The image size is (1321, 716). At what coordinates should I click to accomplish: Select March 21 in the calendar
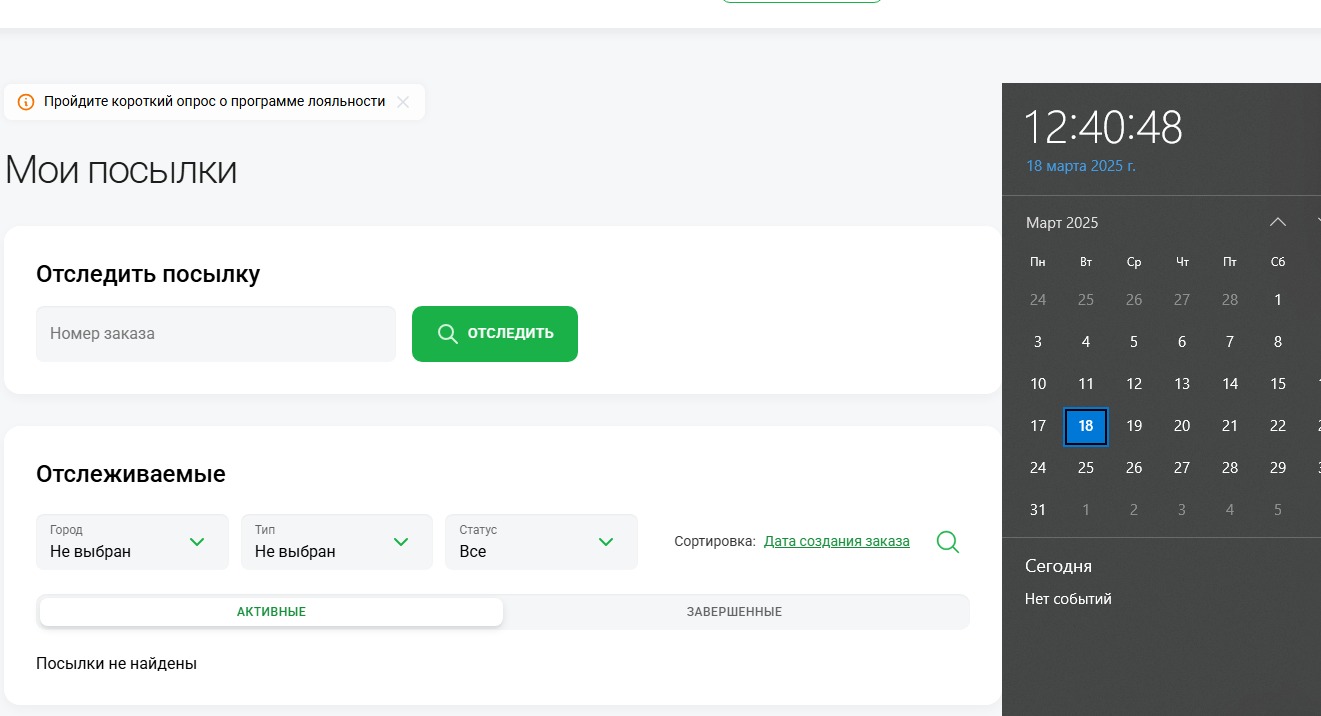click(1230, 426)
